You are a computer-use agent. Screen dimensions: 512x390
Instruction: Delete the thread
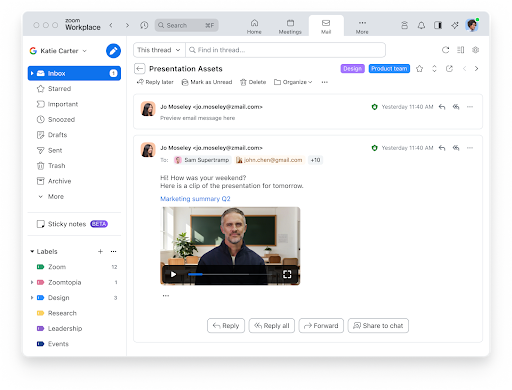point(253,82)
